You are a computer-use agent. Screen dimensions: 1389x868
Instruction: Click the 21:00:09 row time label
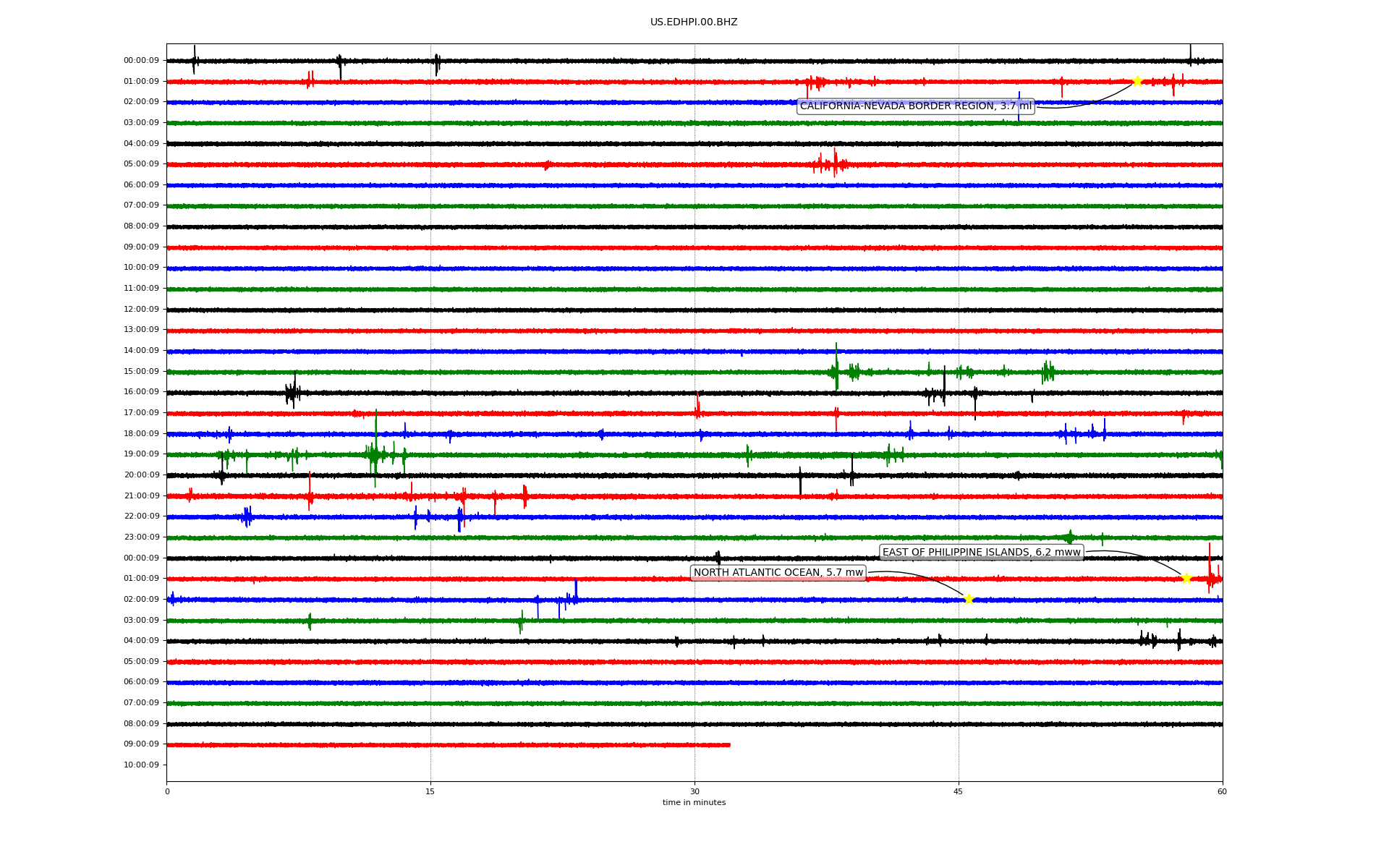(x=141, y=496)
